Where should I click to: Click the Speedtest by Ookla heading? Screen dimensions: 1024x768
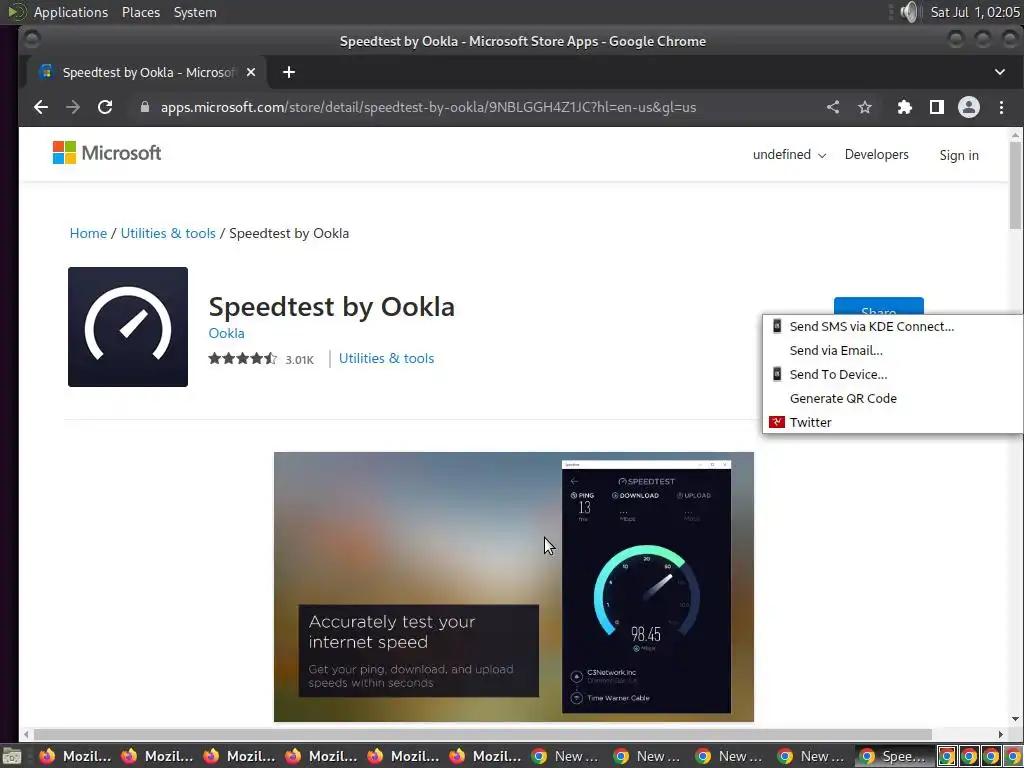click(x=331, y=307)
